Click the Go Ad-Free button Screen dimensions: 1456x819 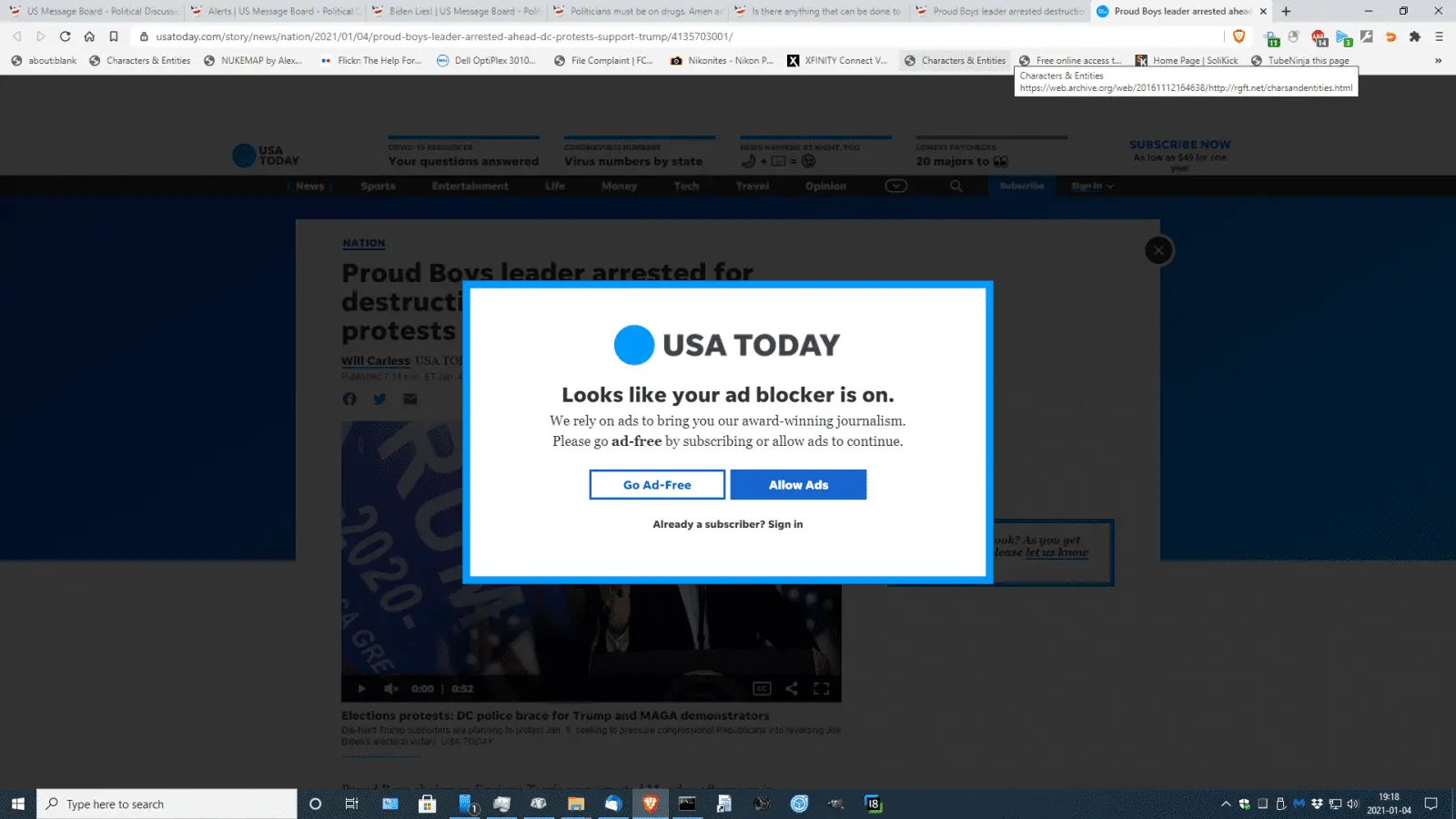click(657, 485)
